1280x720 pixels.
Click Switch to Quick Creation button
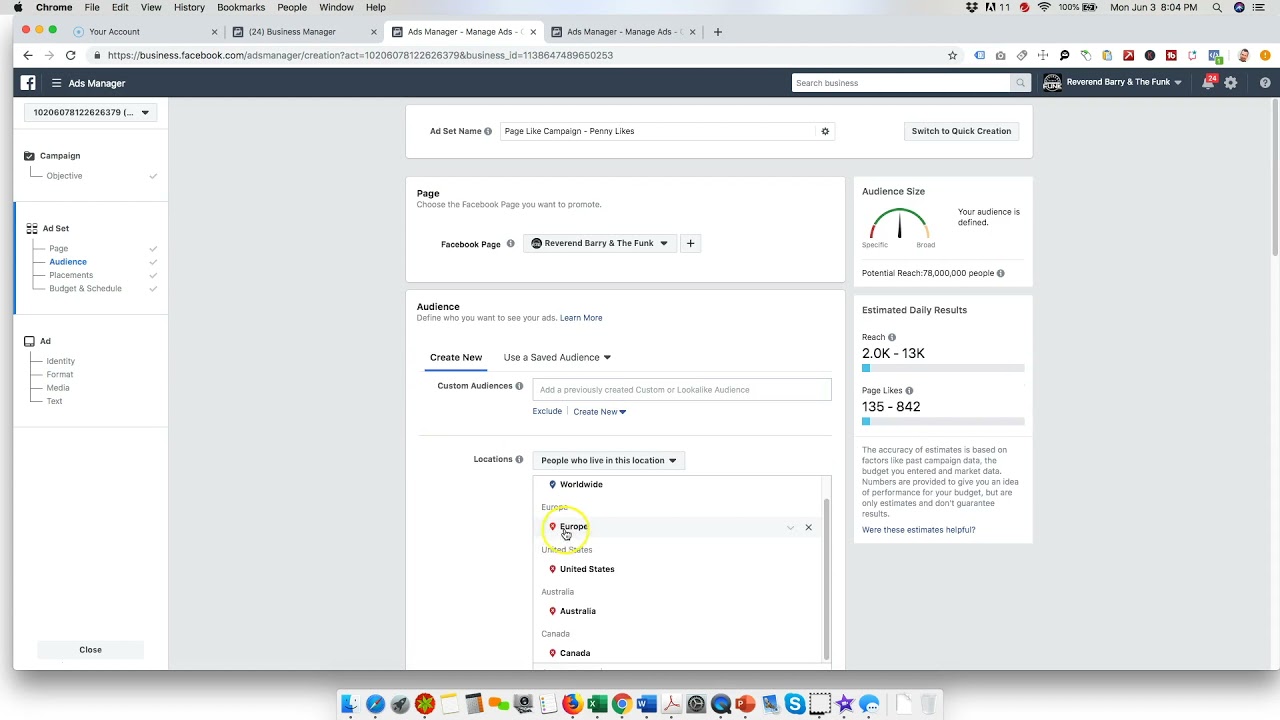click(961, 131)
